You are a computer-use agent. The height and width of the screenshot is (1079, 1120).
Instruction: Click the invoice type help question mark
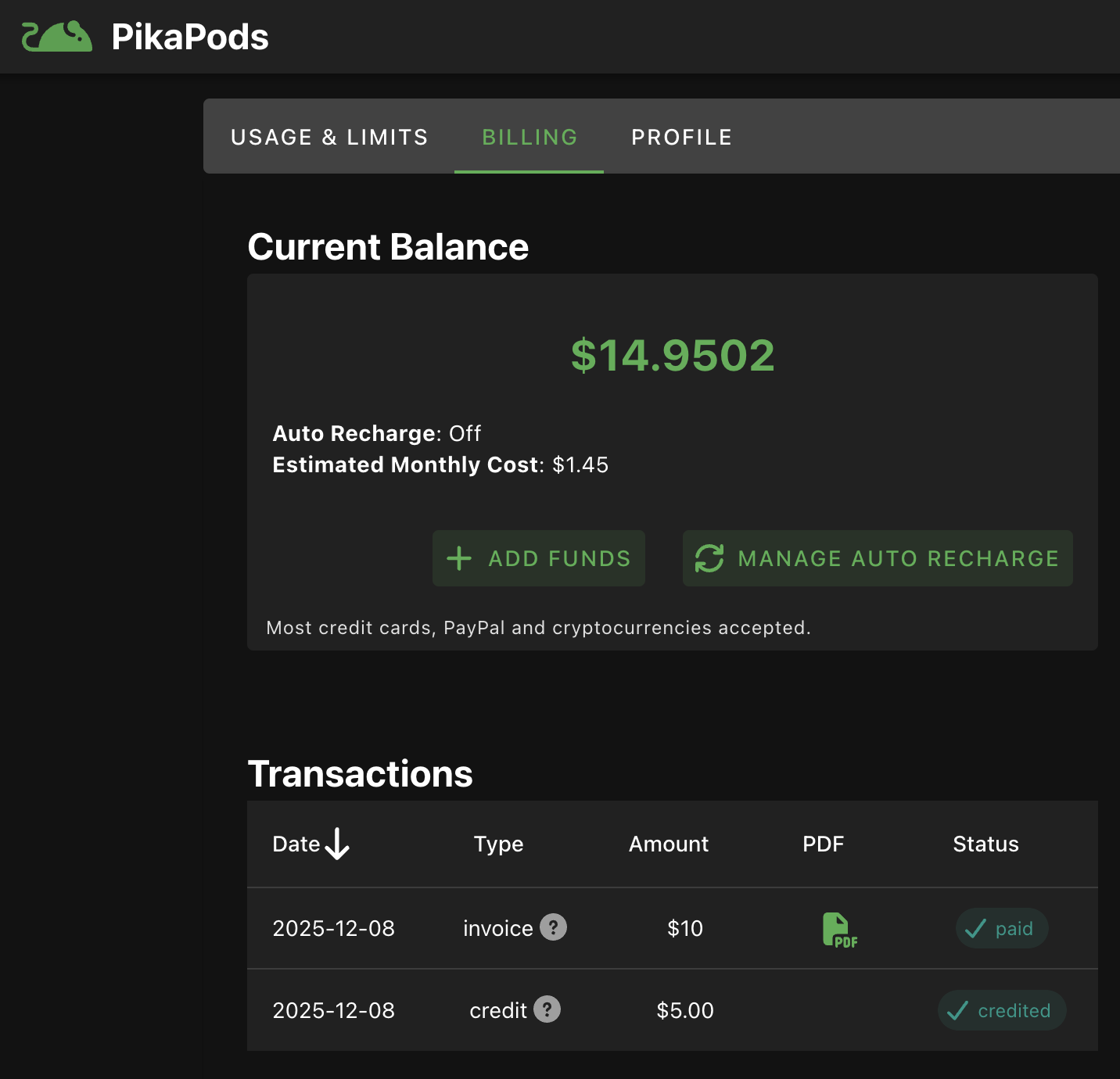click(x=553, y=927)
